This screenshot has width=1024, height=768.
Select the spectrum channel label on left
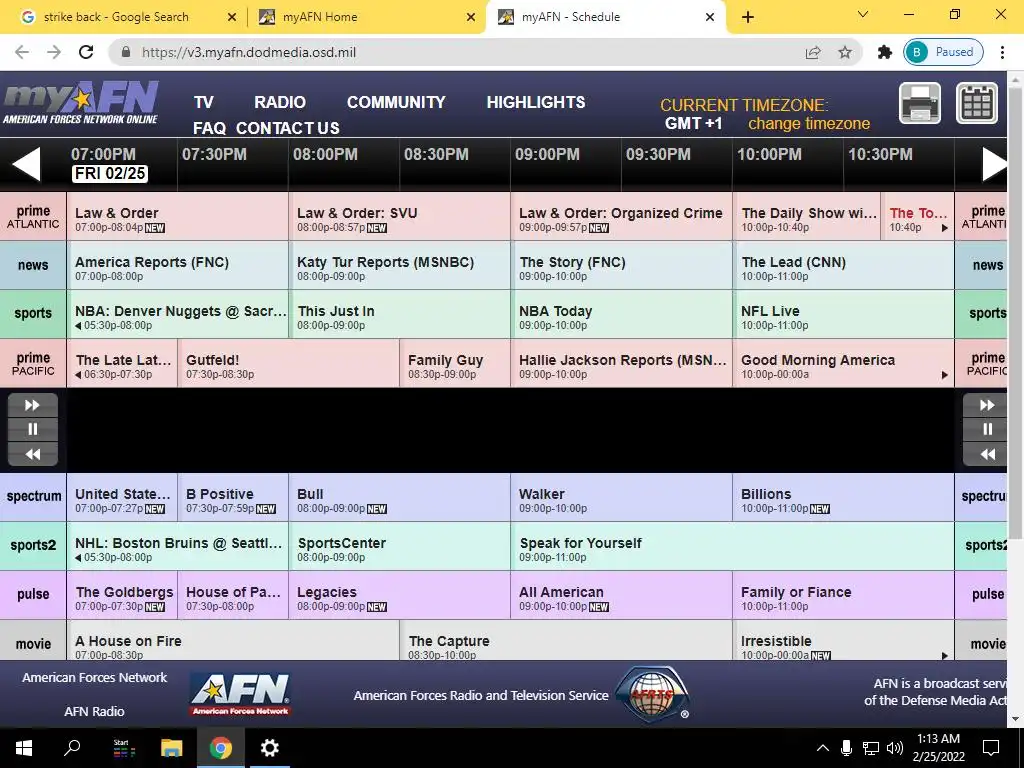point(33,496)
